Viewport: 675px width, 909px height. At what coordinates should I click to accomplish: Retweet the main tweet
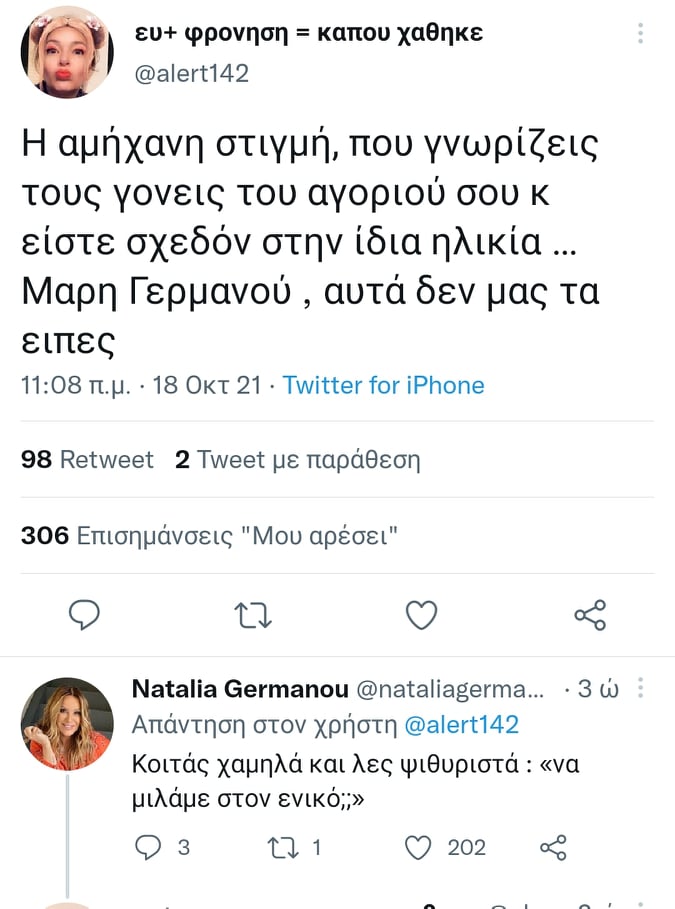[253, 615]
